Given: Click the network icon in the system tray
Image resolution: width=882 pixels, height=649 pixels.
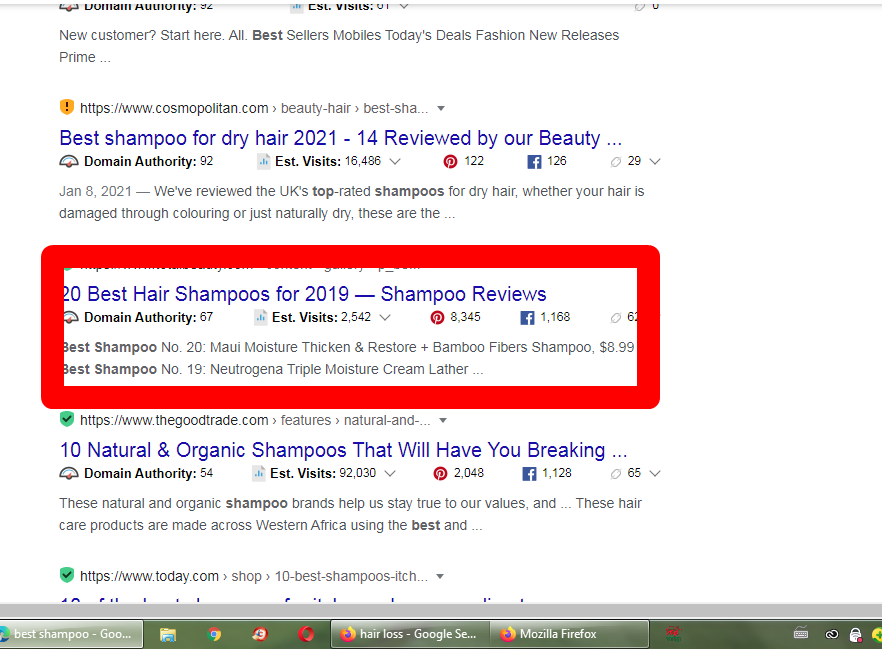Looking at the screenshot, I should [x=830, y=633].
